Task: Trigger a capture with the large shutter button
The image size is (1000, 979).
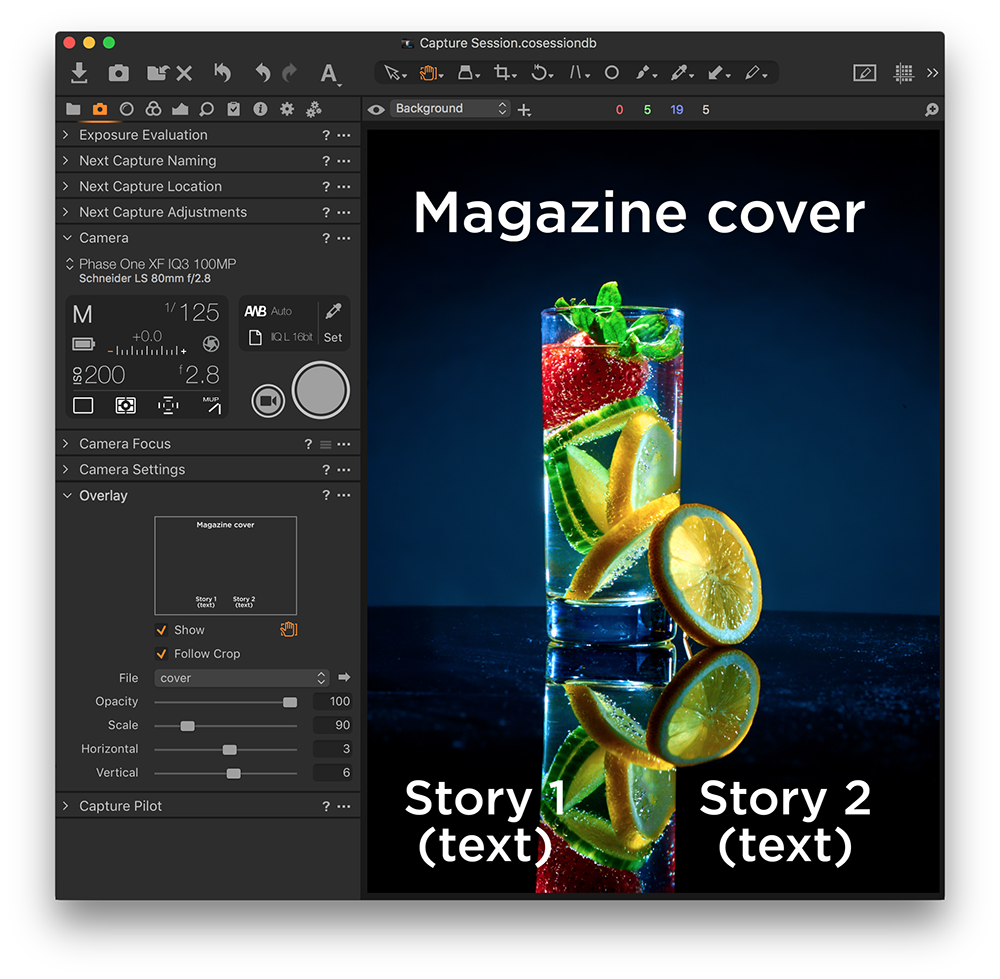Action: 320,390
